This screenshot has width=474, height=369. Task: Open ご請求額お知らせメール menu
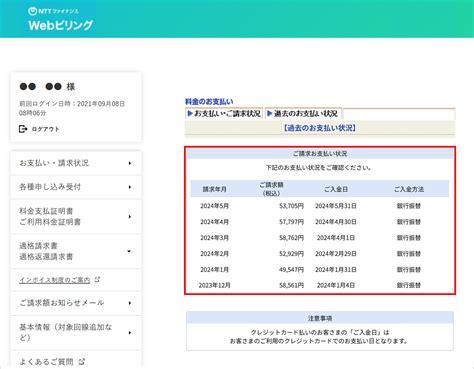click(76, 303)
